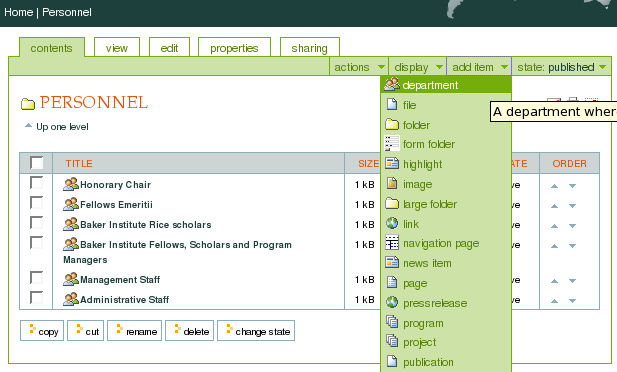Move Administrative Staff up with the arrow
617x372 pixels.
point(554,301)
